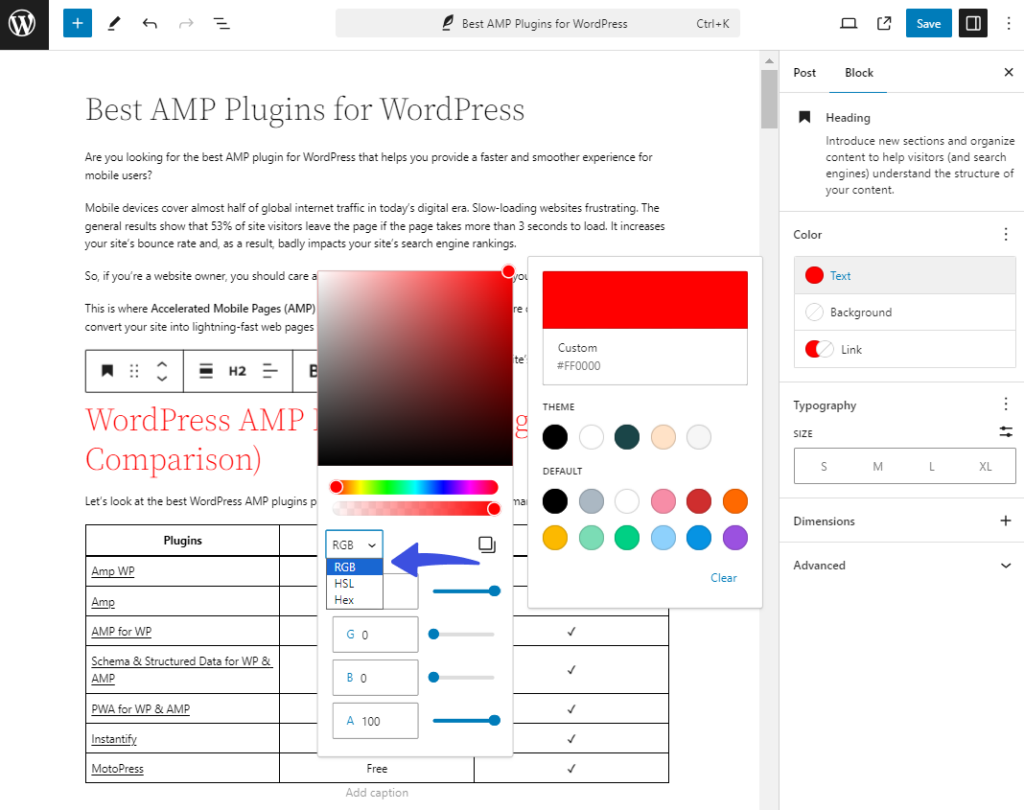Select font size XL
This screenshot has height=810, width=1024.
point(985,466)
